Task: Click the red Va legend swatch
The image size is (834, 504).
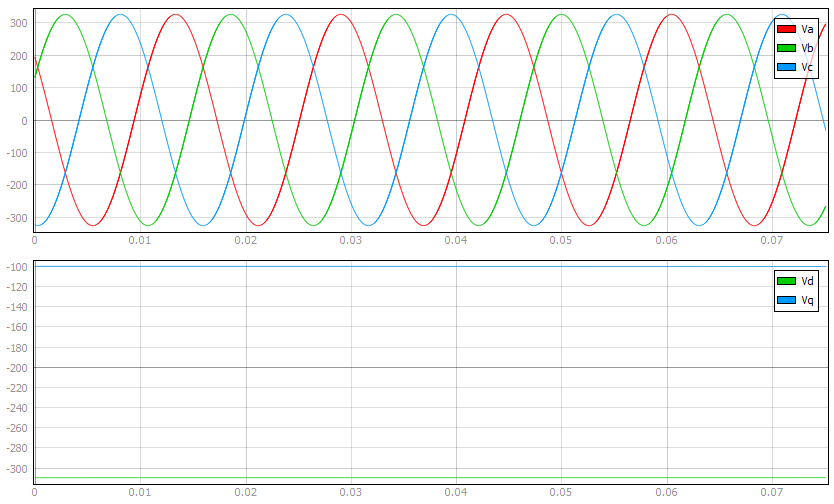Action: [x=786, y=29]
